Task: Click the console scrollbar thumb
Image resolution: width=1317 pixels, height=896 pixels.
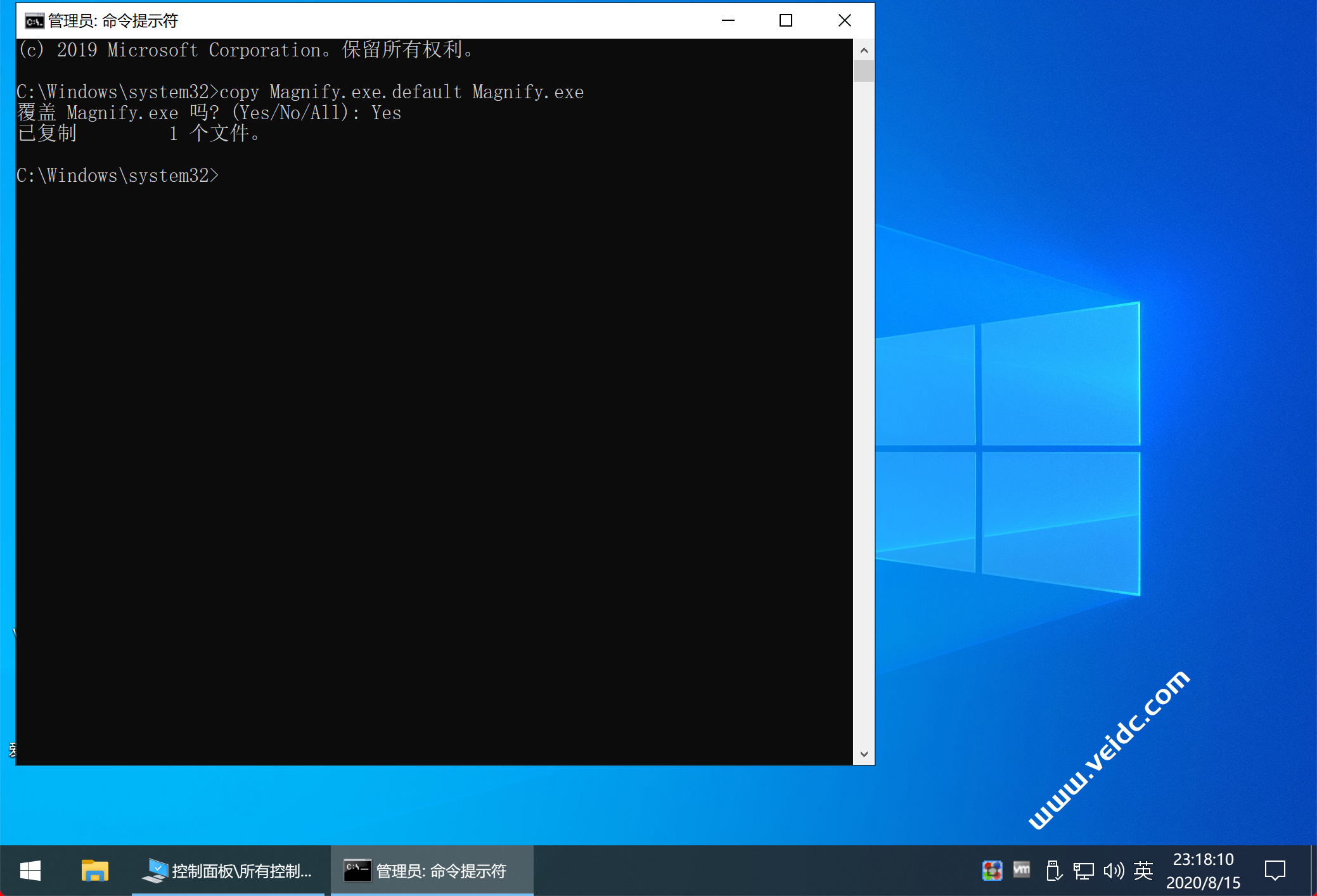Action: click(x=863, y=71)
